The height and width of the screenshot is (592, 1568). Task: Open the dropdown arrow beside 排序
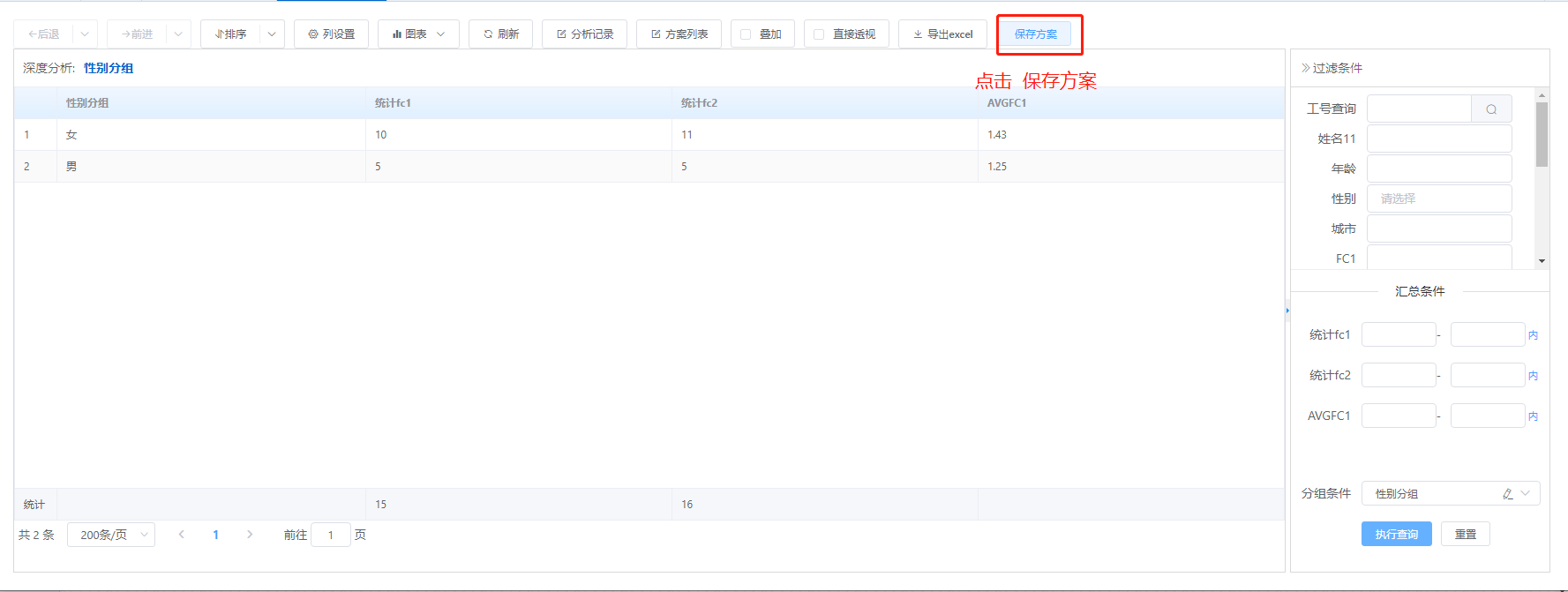click(x=272, y=34)
